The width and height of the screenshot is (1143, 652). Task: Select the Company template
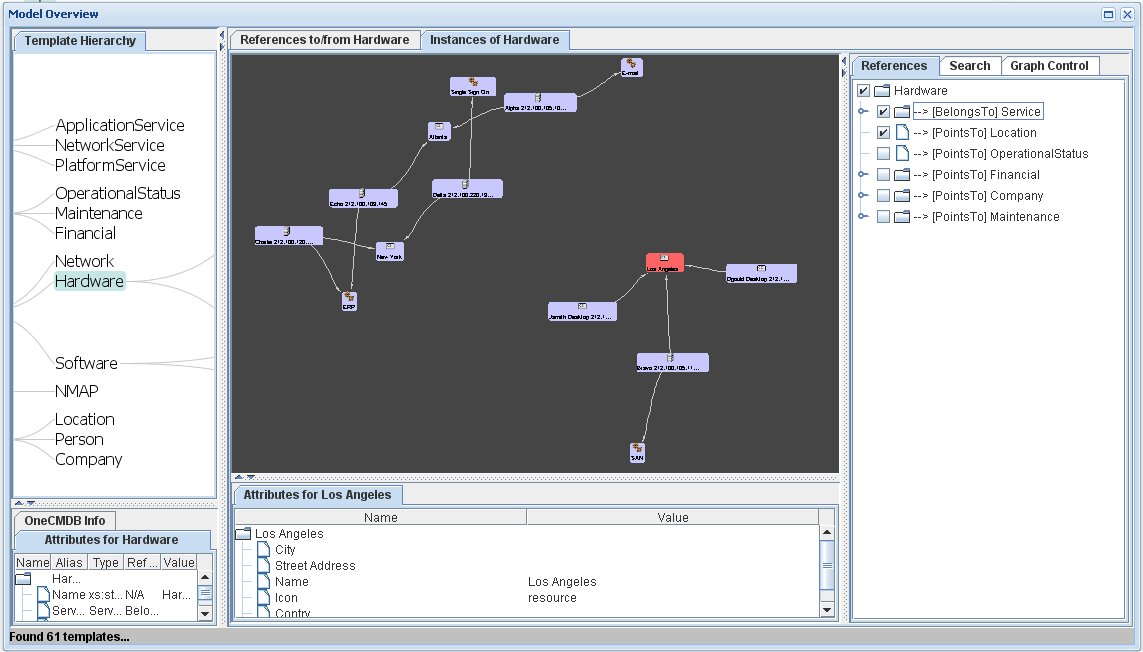(x=88, y=459)
